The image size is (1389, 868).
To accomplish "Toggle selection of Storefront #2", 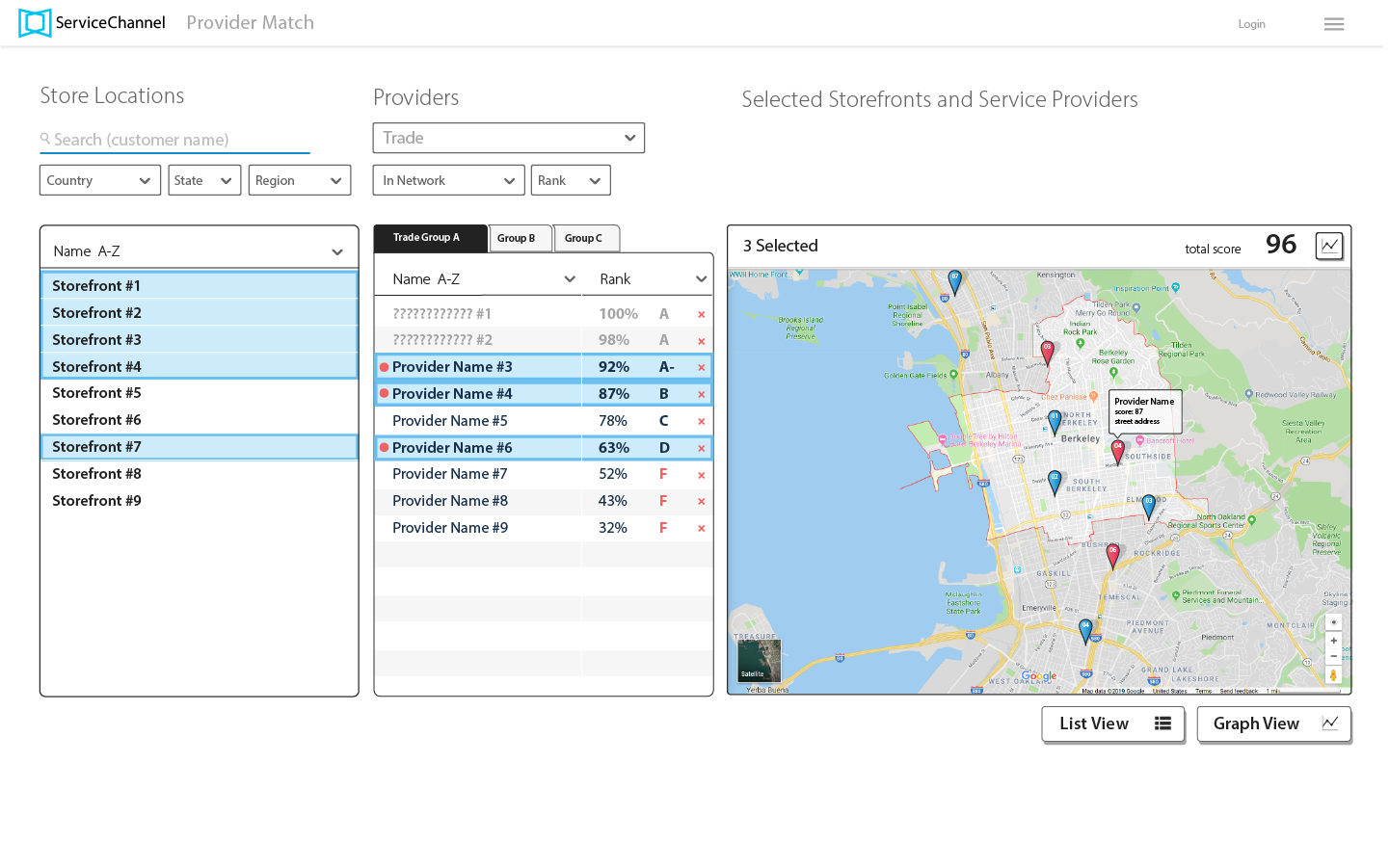I will 200,312.
